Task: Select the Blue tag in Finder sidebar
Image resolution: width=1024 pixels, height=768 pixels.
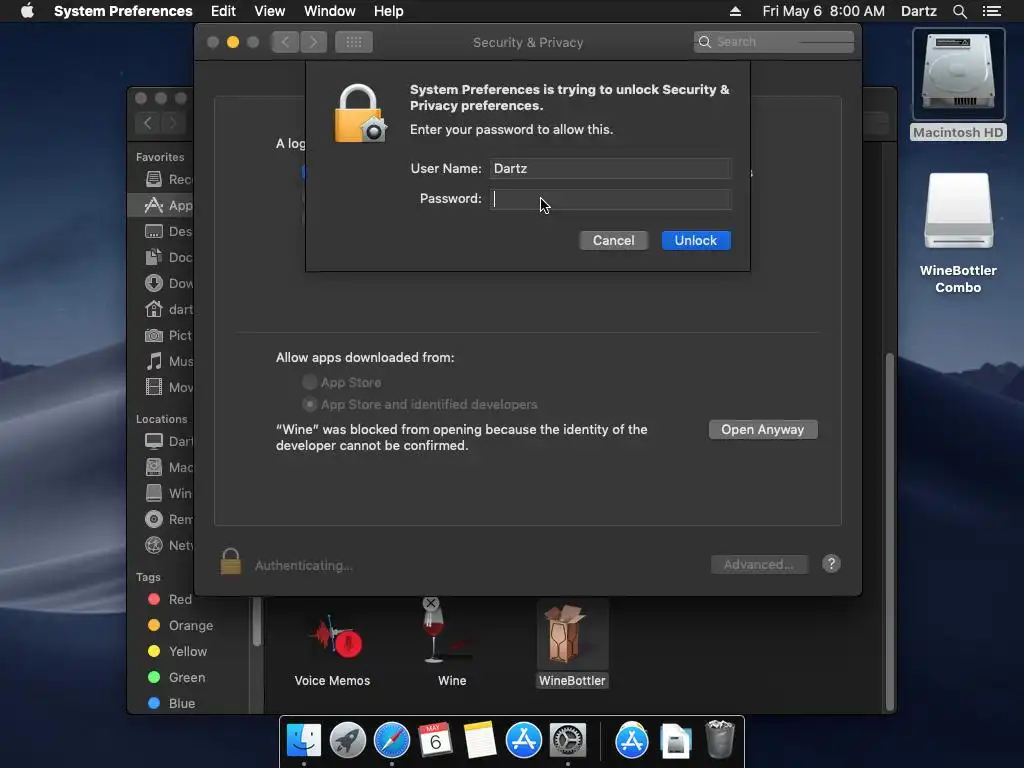Action: tap(171, 703)
